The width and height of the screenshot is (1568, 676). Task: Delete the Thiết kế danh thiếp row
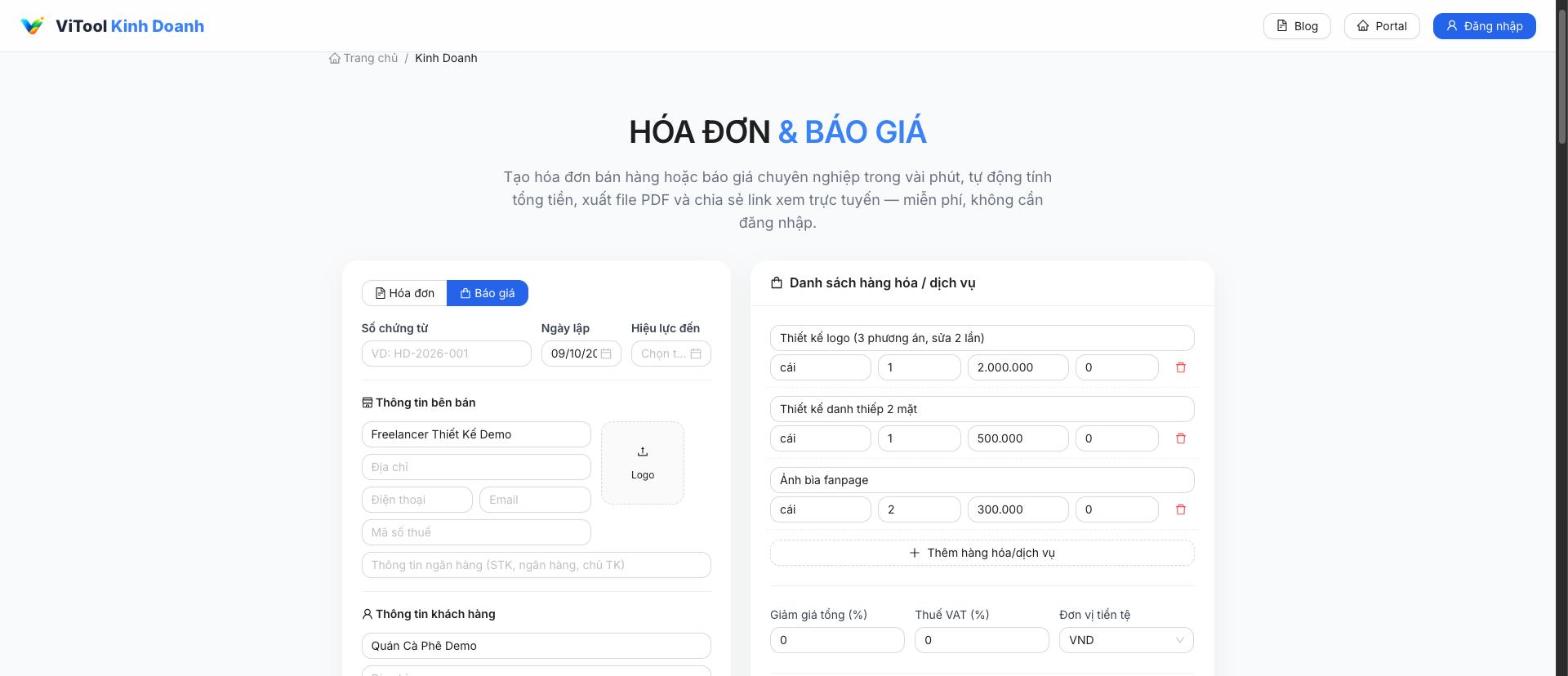coord(1180,438)
